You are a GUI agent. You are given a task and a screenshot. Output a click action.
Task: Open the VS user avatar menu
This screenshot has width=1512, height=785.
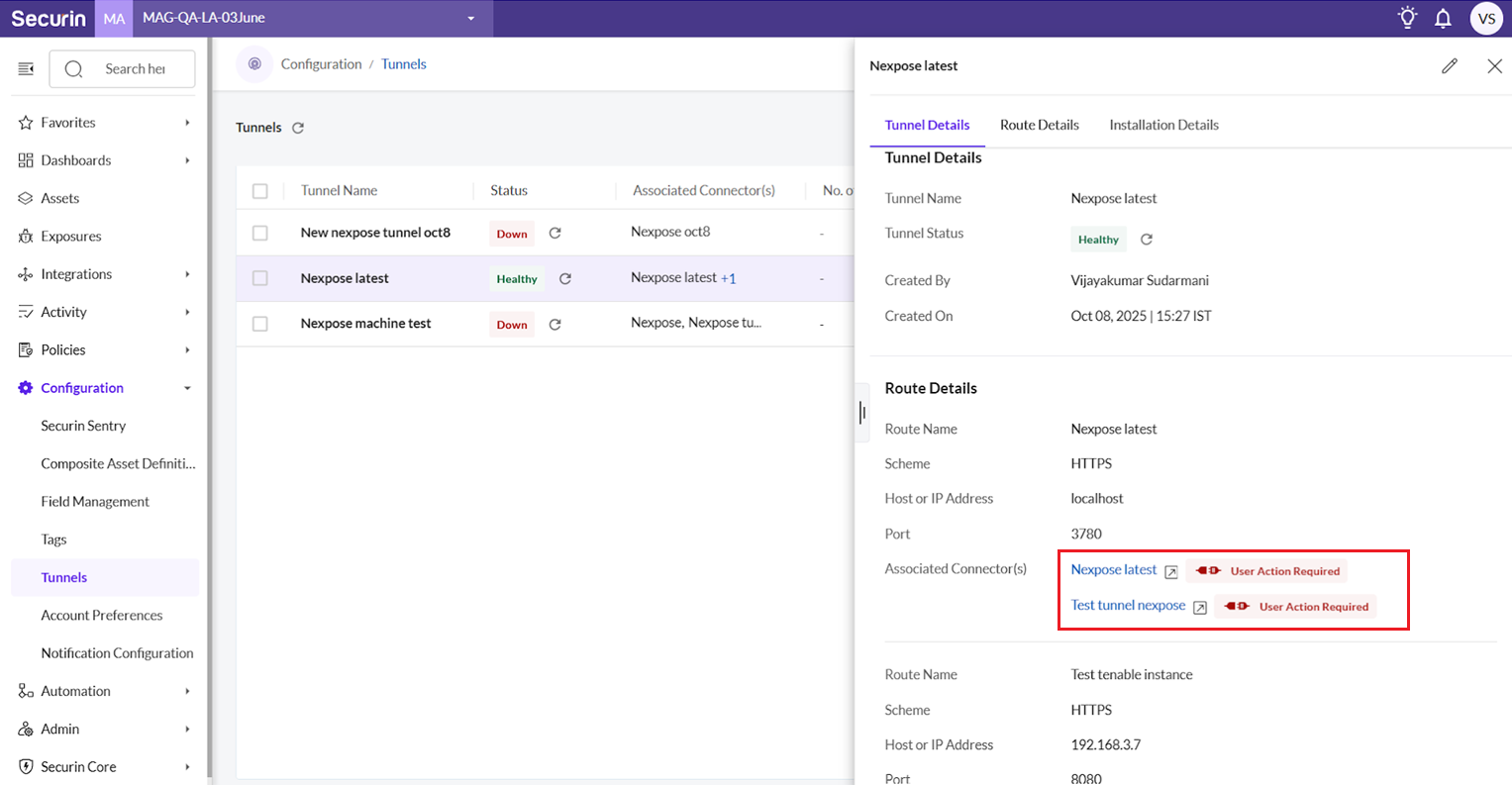1486,18
